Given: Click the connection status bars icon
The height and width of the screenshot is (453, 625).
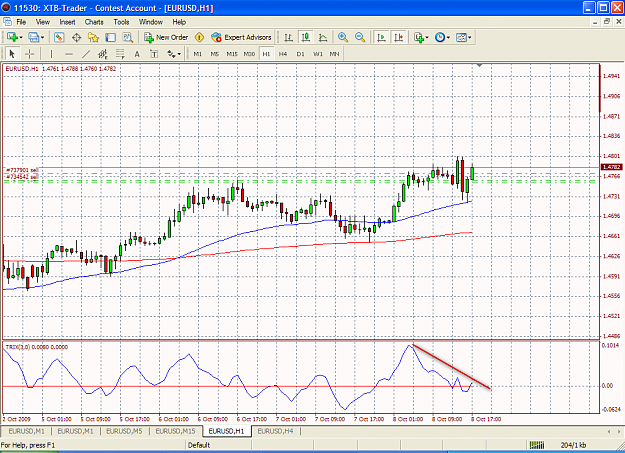Looking at the screenshot, I should point(537,445).
